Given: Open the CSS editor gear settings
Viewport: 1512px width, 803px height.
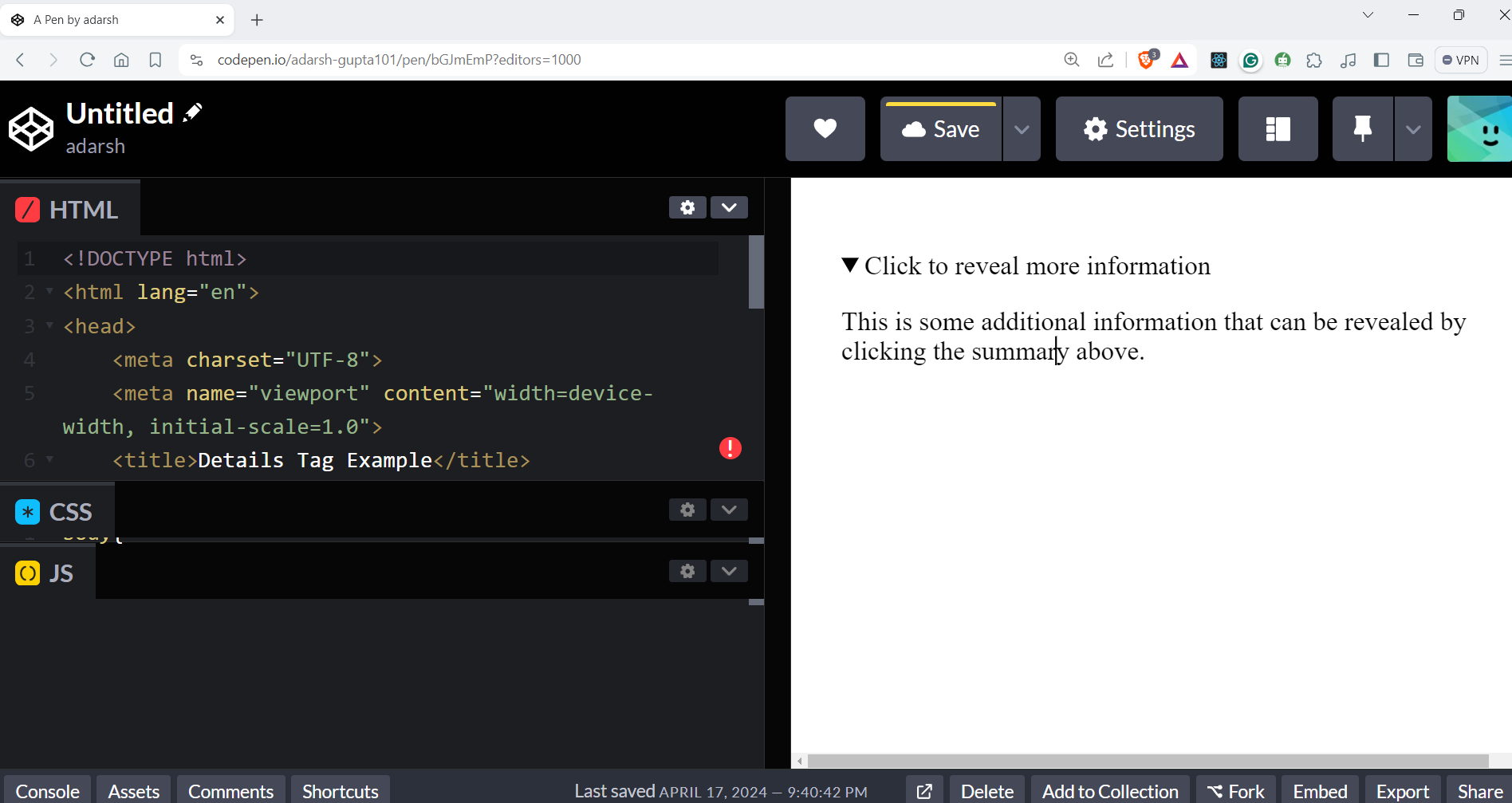Looking at the screenshot, I should [687, 510].
